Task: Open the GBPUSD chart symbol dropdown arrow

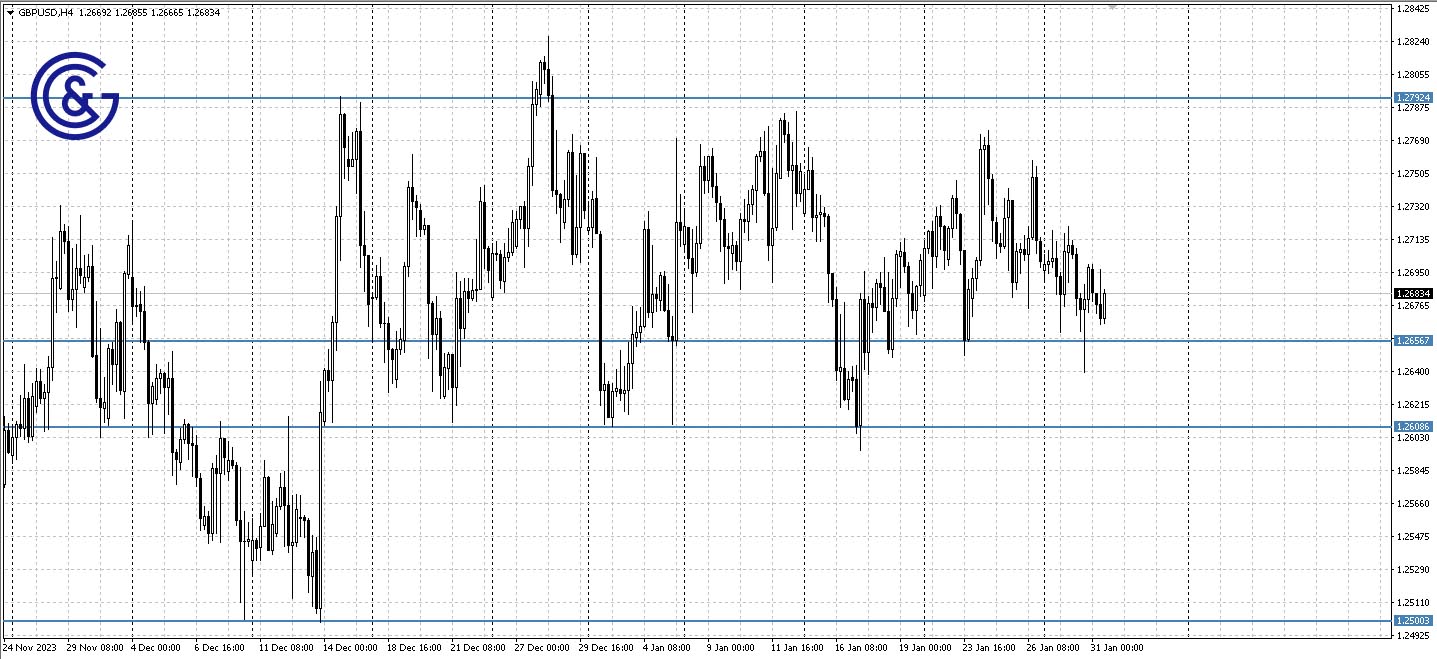Action: 10,12
